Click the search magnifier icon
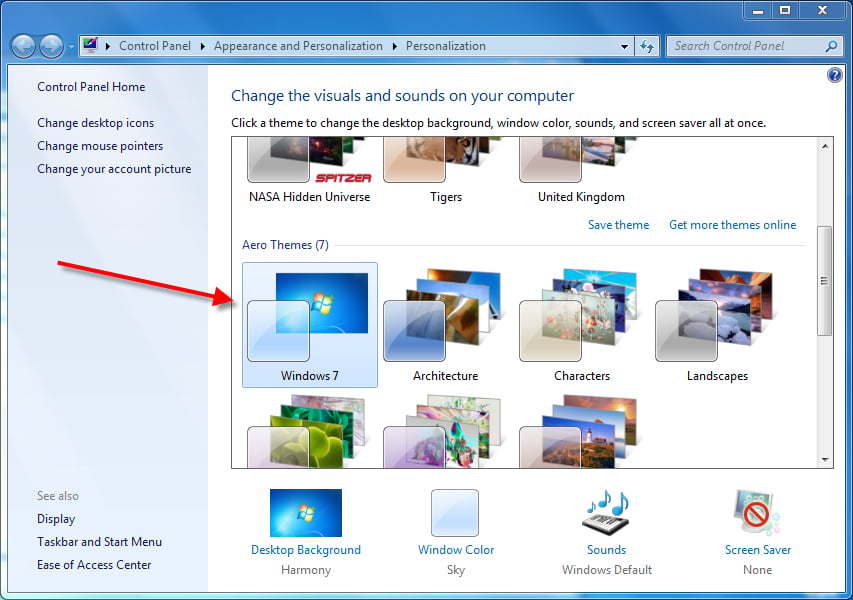 pos(831,46)
